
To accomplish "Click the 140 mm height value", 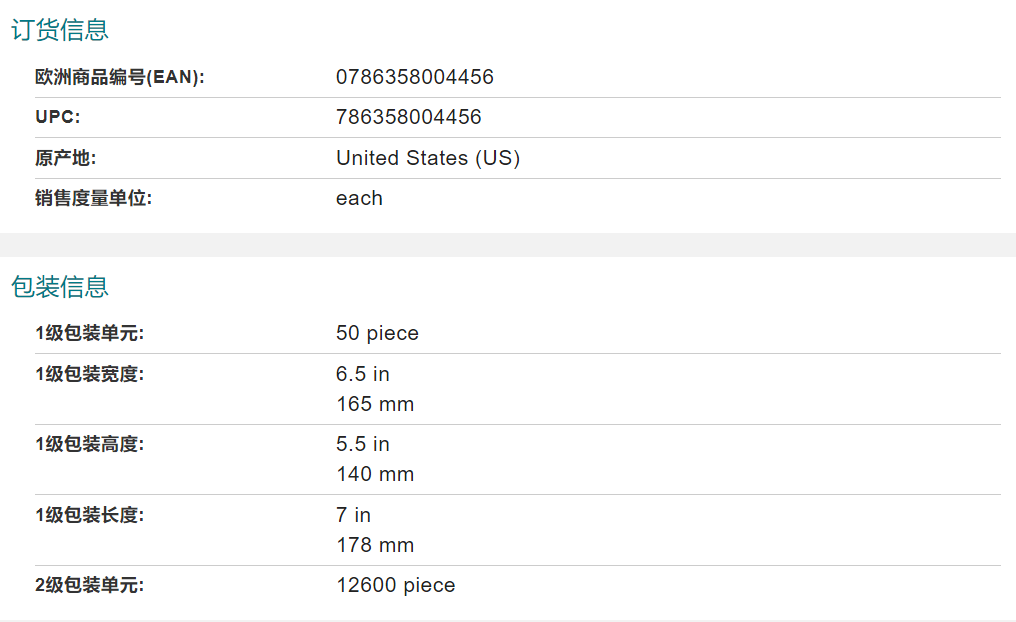I will click(375, 474).
